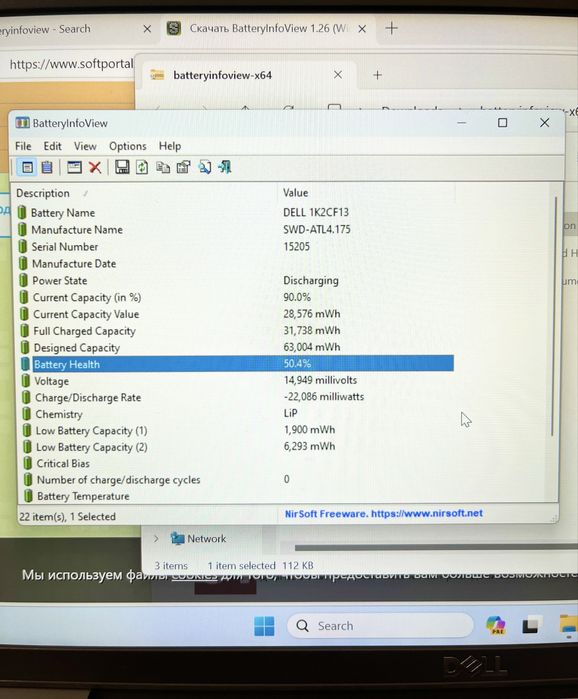Open the Options menu
The width and height of the screenshot is (578, 699).
pyautogui.click(x=128, y=146)
